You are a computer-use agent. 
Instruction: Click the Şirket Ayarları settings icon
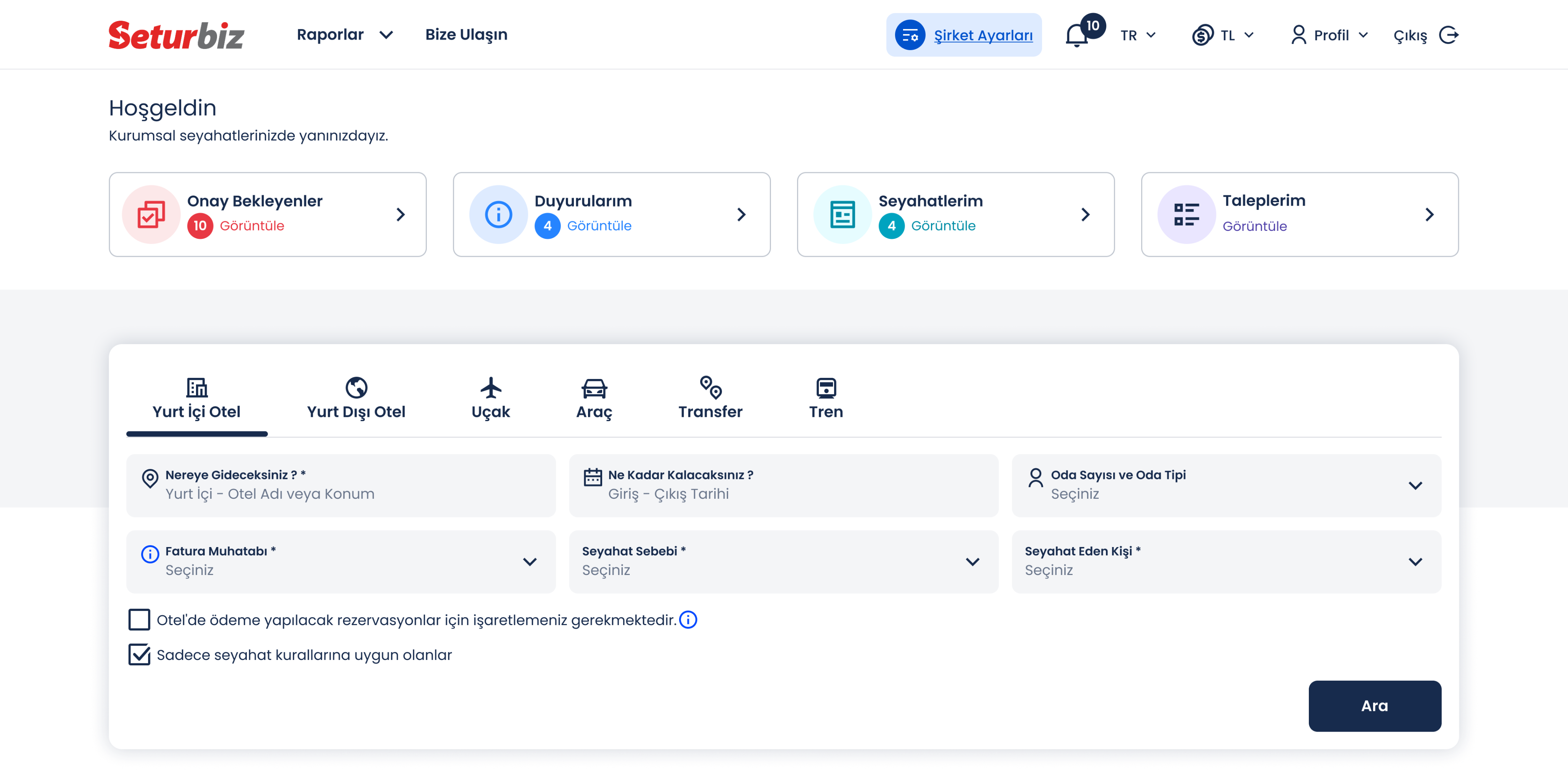(x=910, y=35)
